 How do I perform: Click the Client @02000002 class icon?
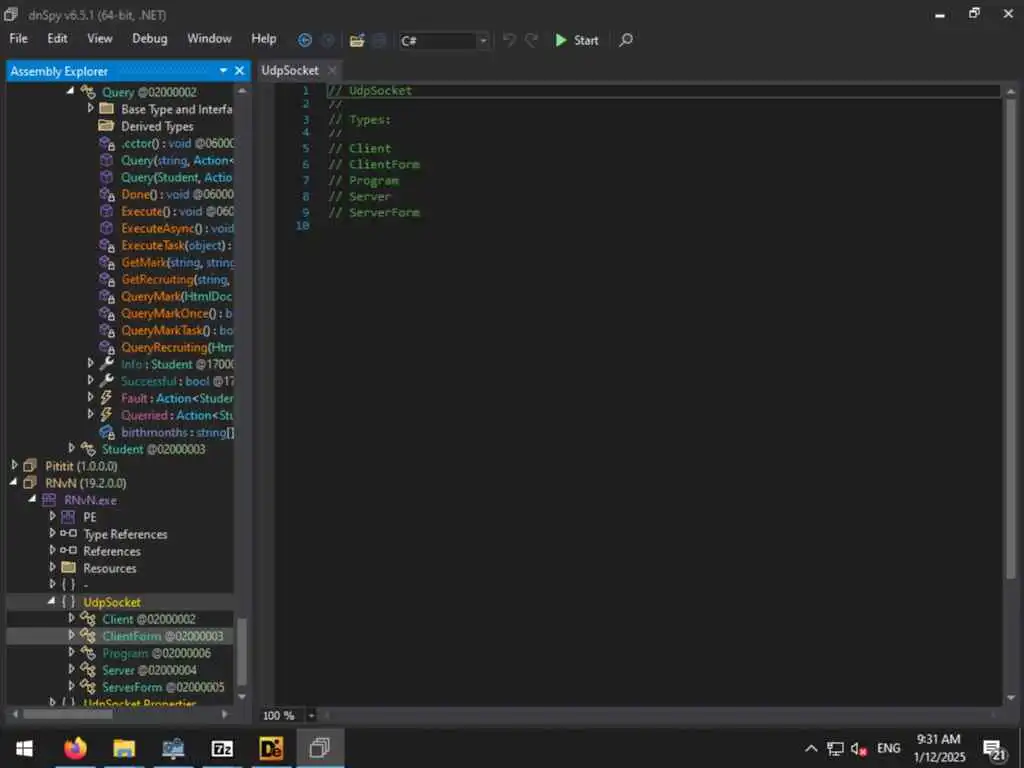pos(88,618)
